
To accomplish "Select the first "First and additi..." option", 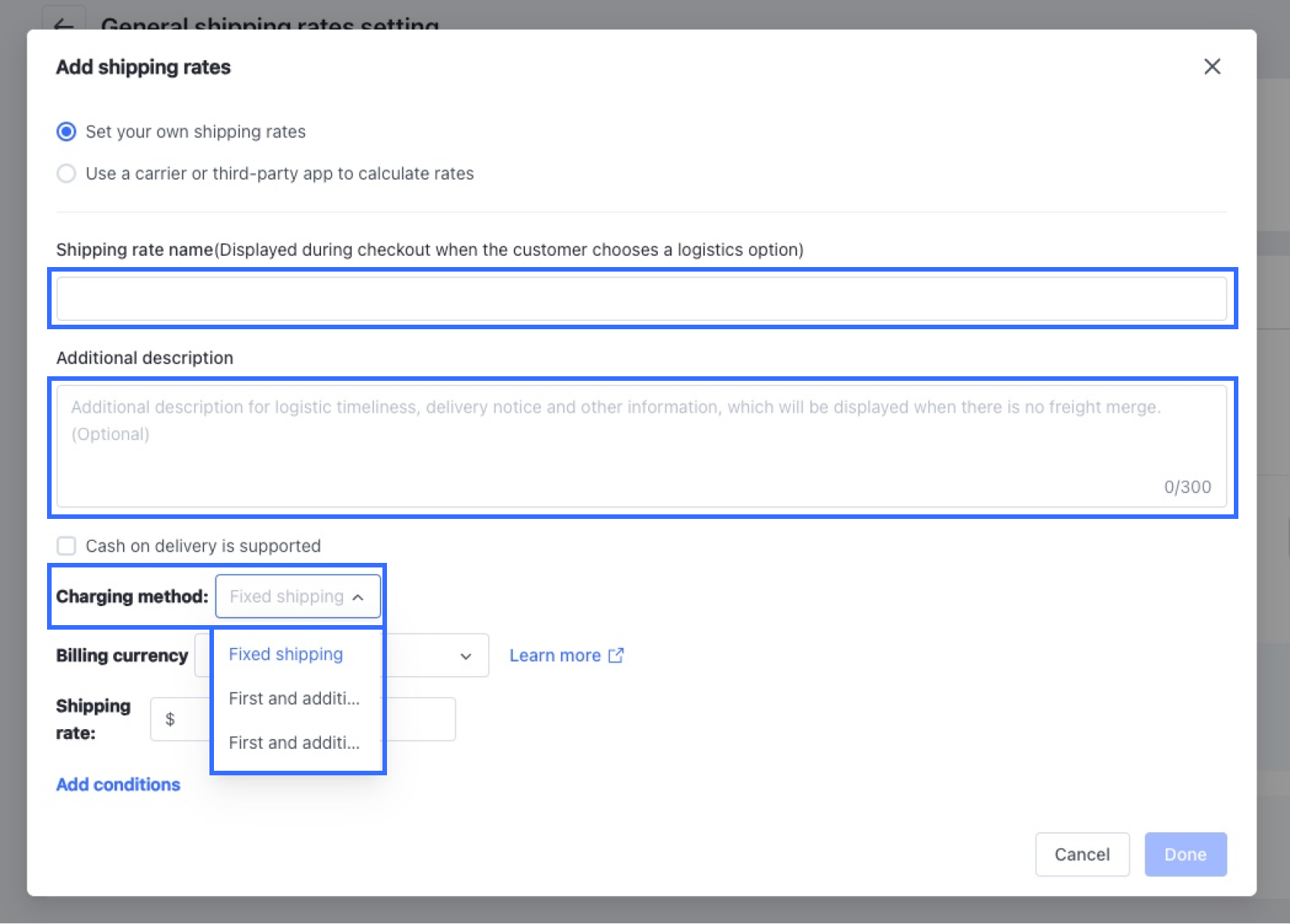I will 294,698.
